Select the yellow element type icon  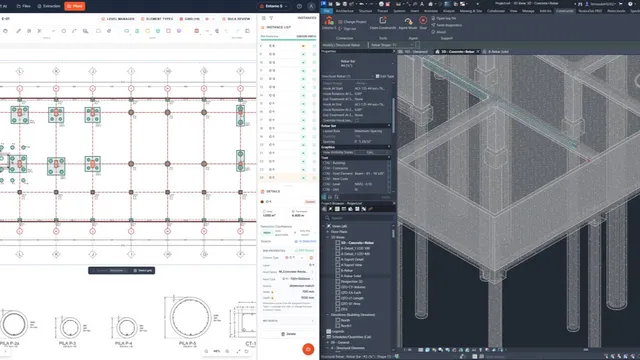[147, 31]
